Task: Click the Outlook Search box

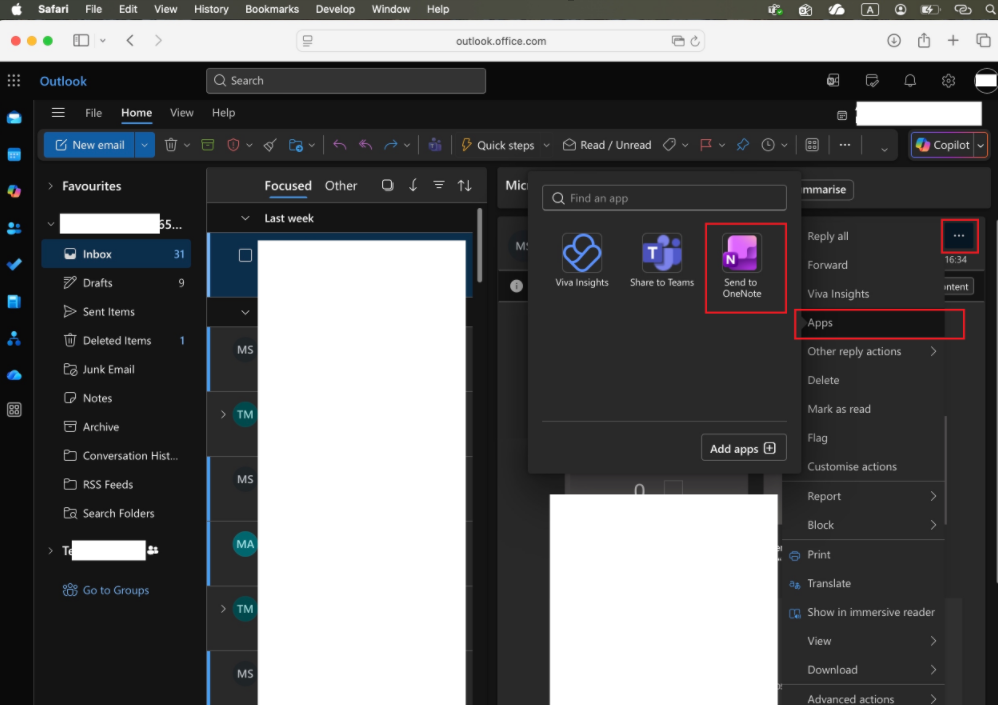Action: point(346,81)
